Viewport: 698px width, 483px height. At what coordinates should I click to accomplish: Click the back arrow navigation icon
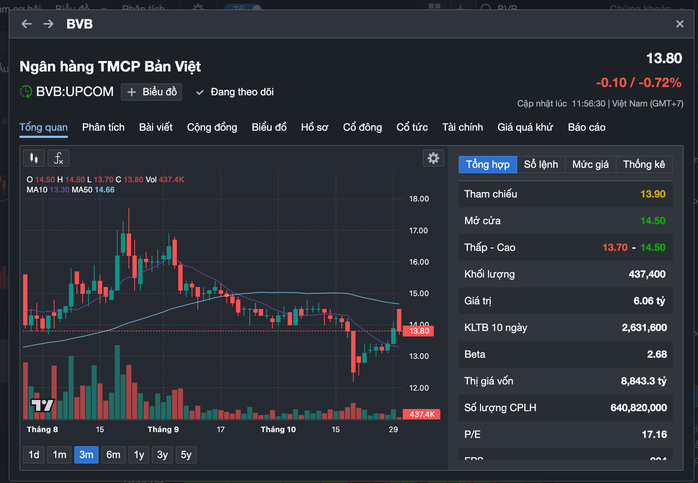(x=26, y=23)
